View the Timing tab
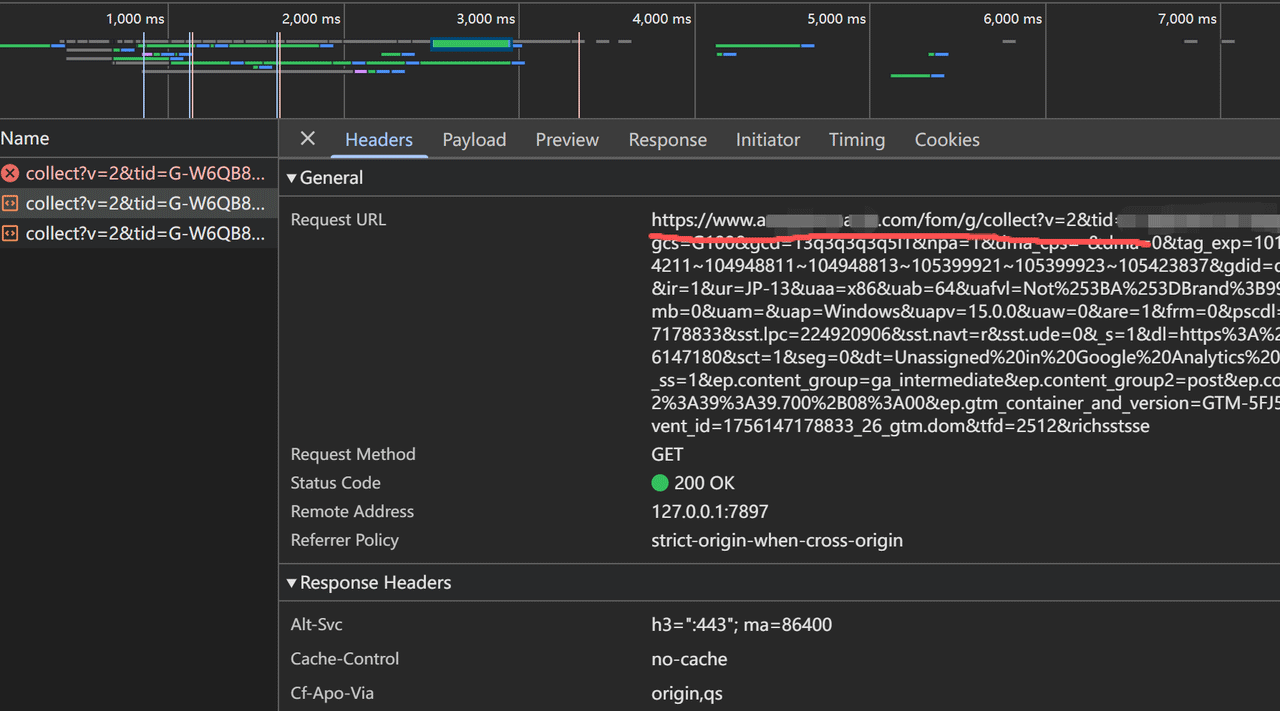The width and height of the screenshot is (1280, 711). [x=856, y=140]
